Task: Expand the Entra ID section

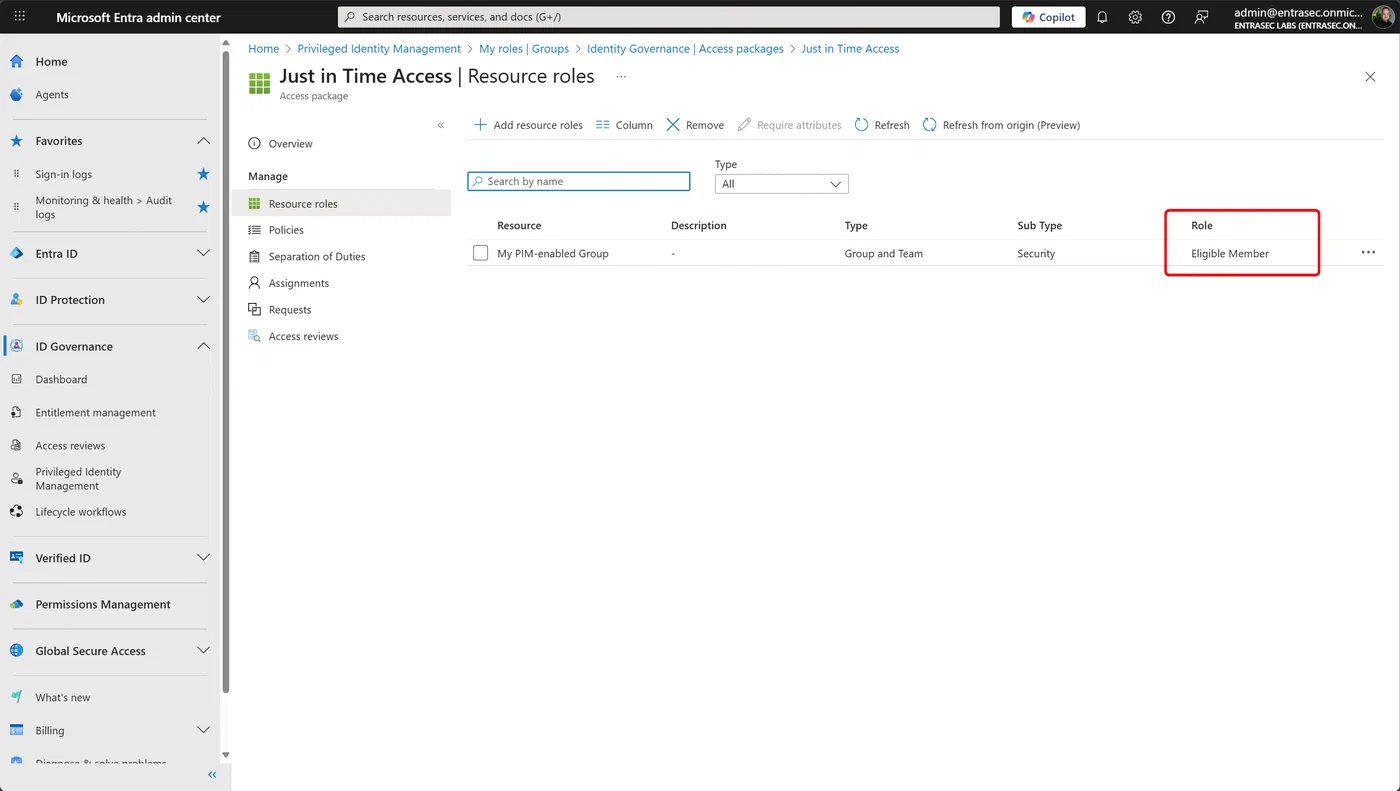Action: (203, 253)
